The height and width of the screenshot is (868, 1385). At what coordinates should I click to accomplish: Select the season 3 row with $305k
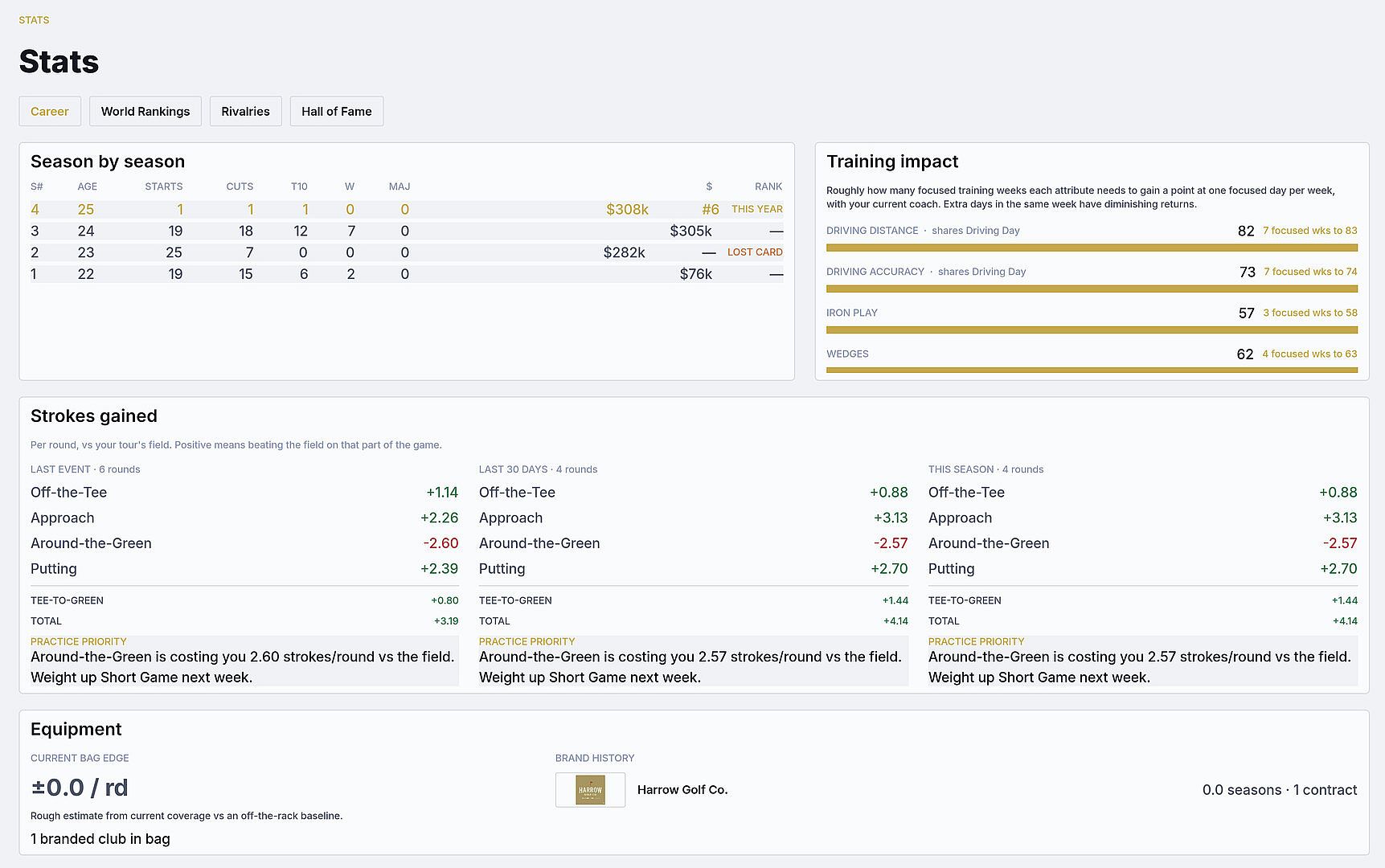[x=407, y=231]
